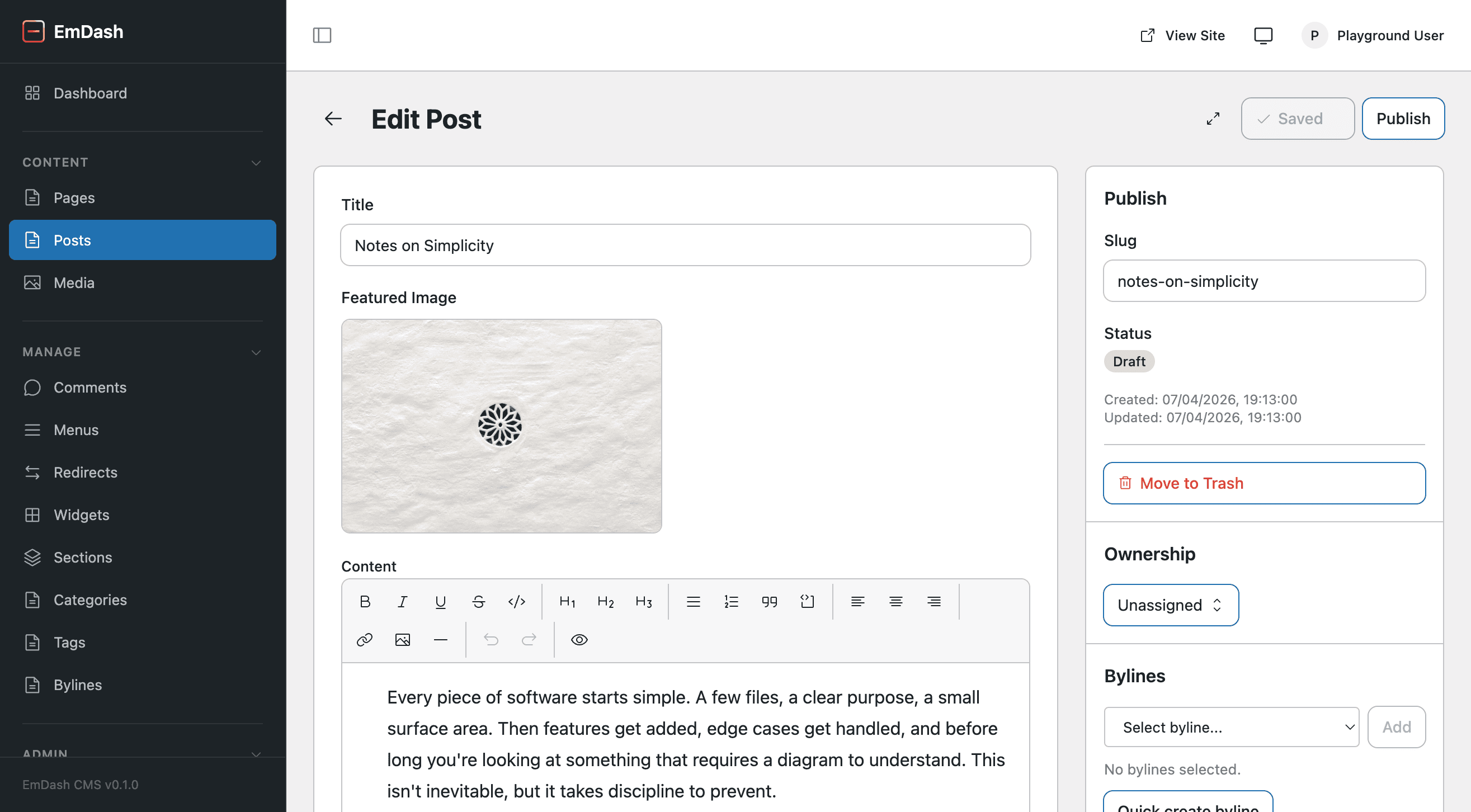Align text right
1471x812 pixels.
(934, 601)
